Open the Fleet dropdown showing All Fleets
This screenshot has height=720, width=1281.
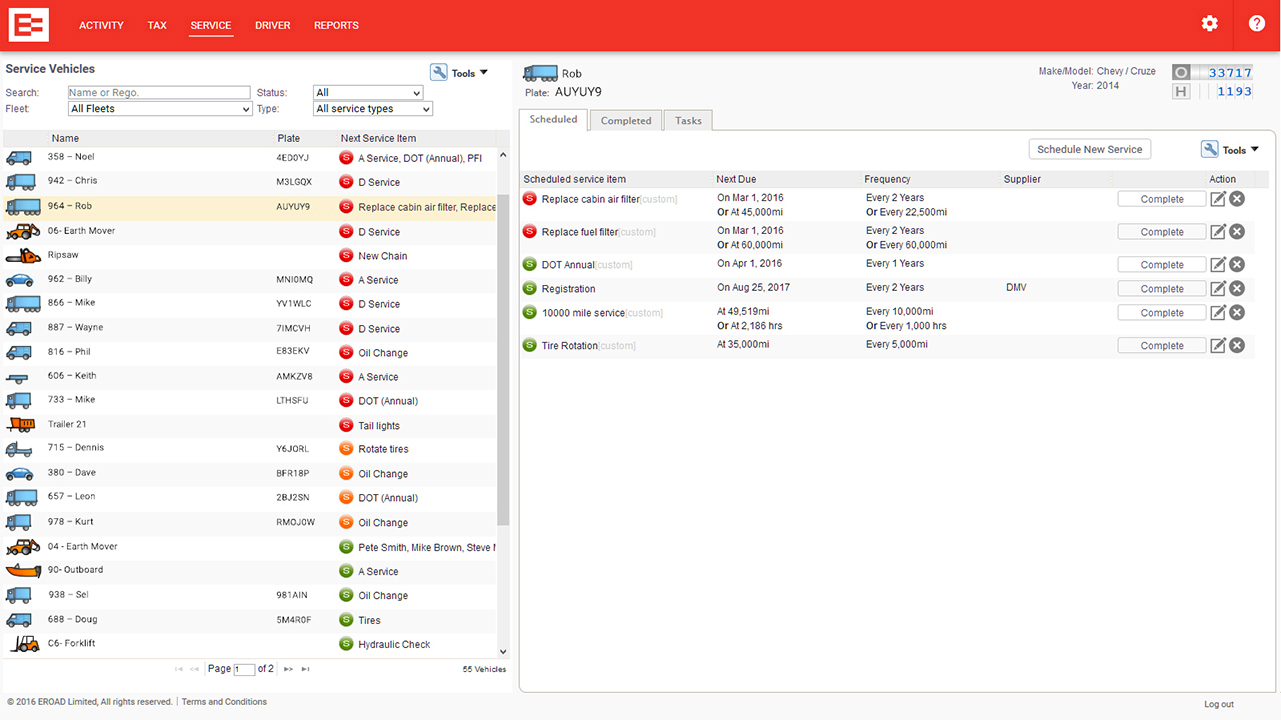(160, 109)
